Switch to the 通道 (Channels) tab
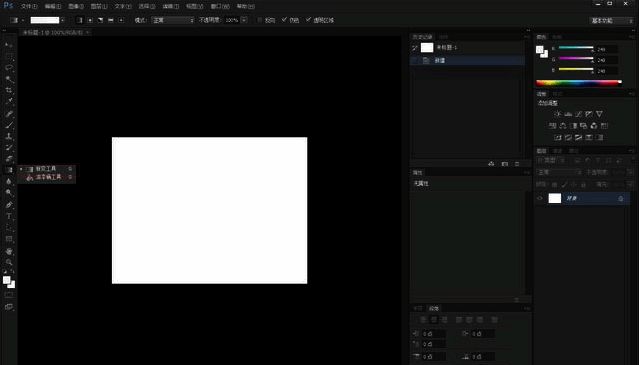The image size is (639, 365). point(557,151)
